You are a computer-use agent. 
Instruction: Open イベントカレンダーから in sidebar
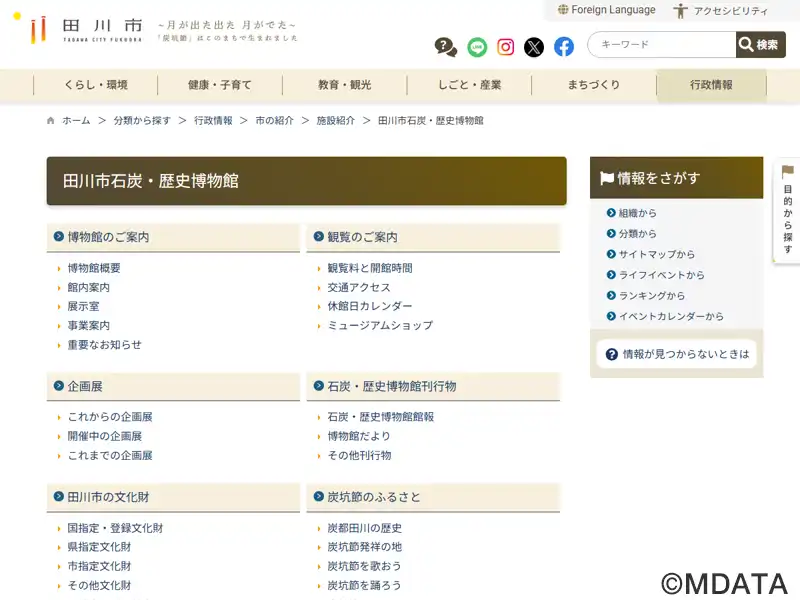670,316
